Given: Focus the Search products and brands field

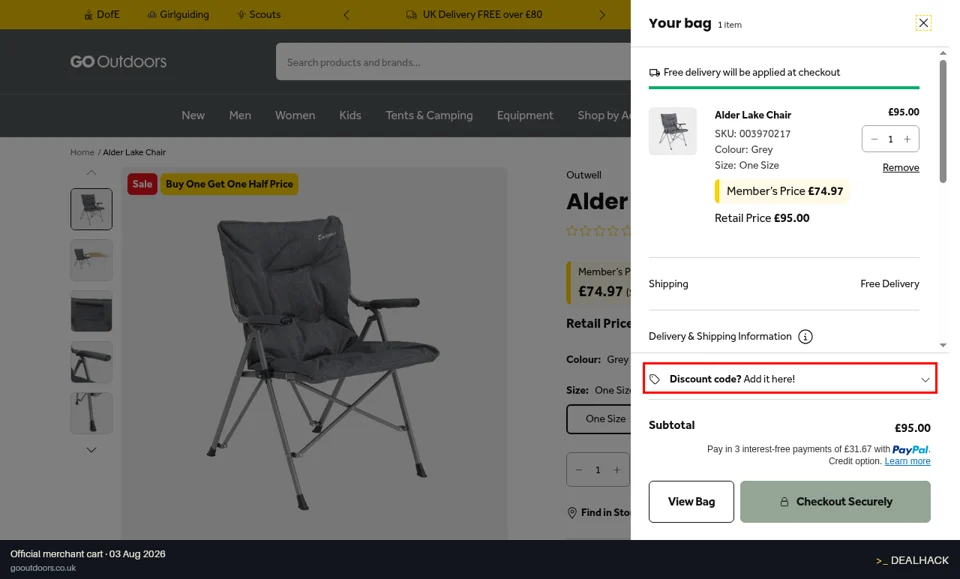Looking at the screenshot, I should point(453,62).
